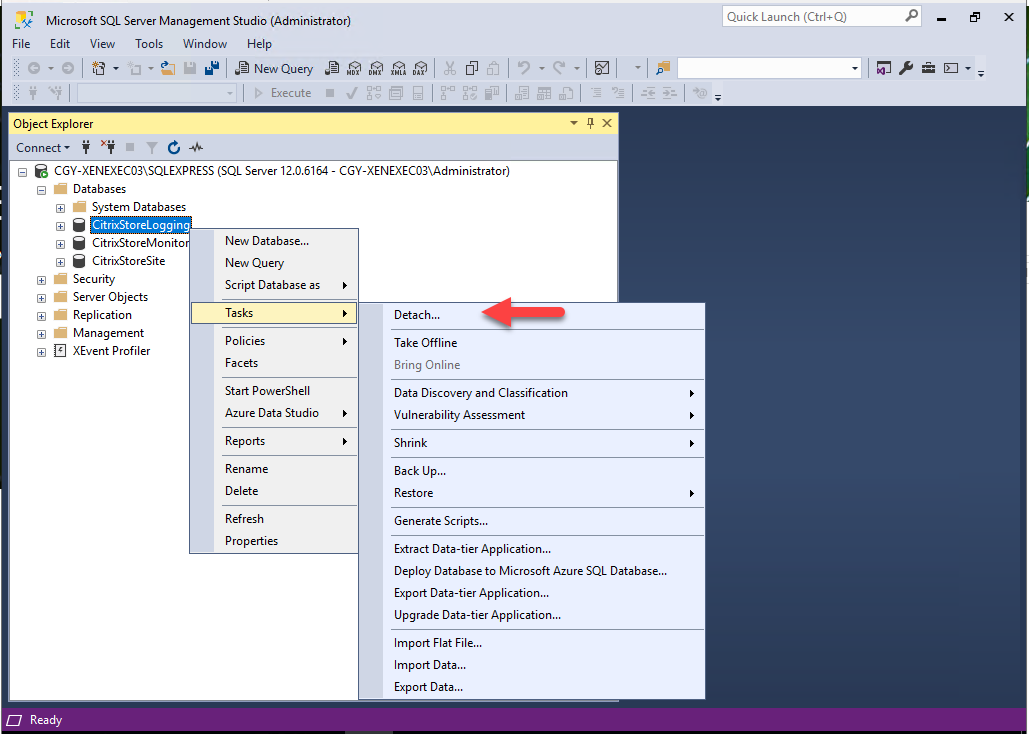Screen dimensions: 1029x734
Task: Open the File menu
Action: coord(21,44)
